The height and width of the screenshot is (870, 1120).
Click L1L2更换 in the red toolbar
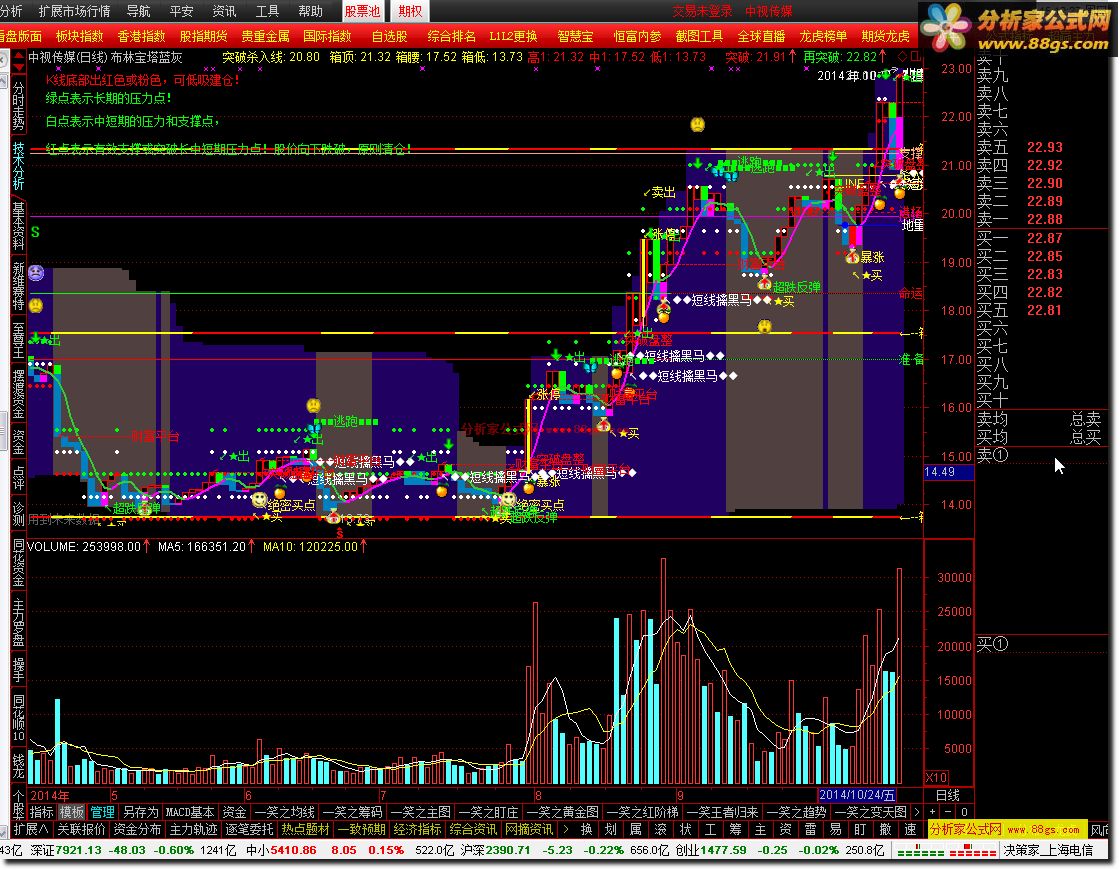tap(514, 36)
